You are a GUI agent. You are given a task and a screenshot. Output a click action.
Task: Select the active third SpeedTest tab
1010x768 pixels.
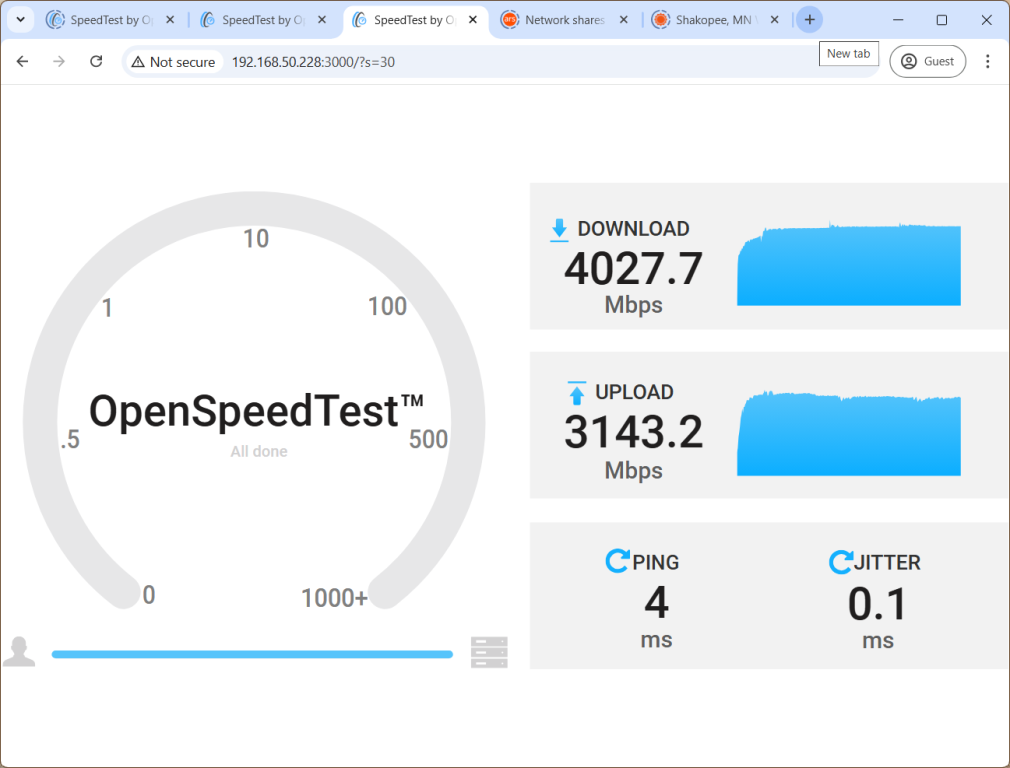414,20
